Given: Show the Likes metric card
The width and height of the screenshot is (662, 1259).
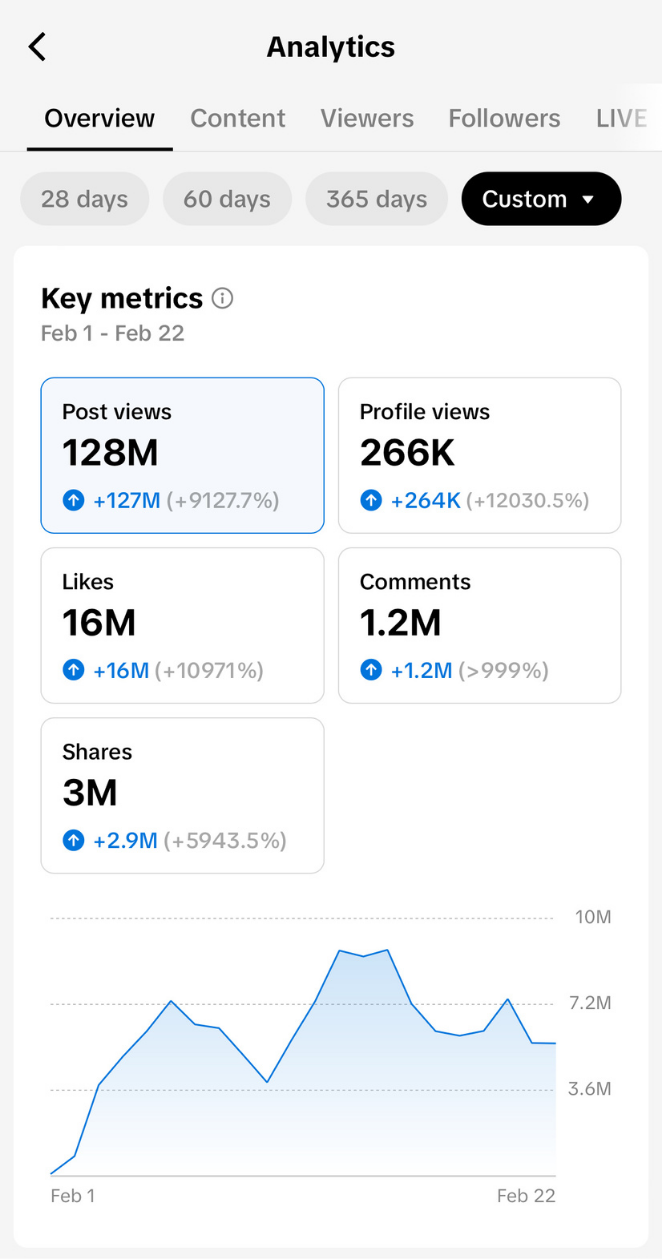Looking at the screenshot, I should pyautogui.click(x=182, y=625).
